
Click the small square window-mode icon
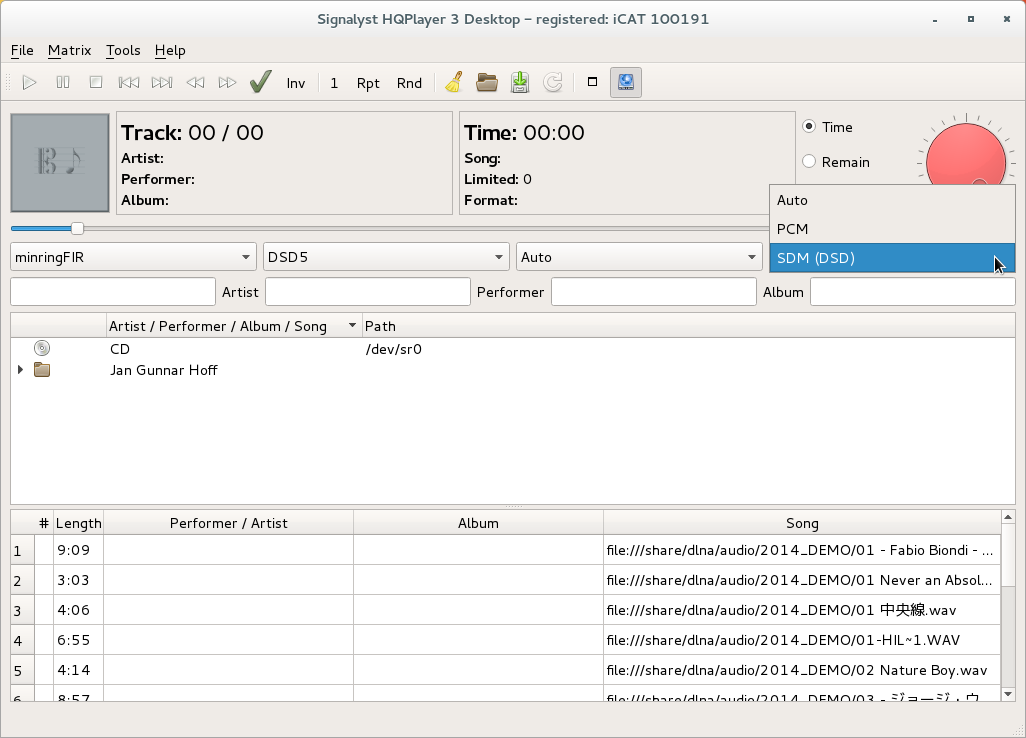(592, 82)
